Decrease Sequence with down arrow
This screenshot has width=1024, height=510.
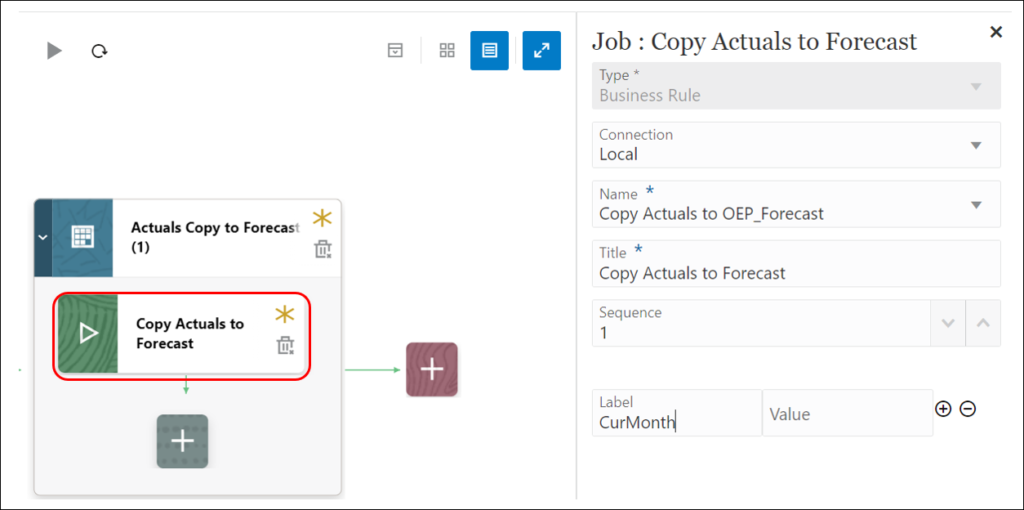pyautogui.click(x=948, y=323)
